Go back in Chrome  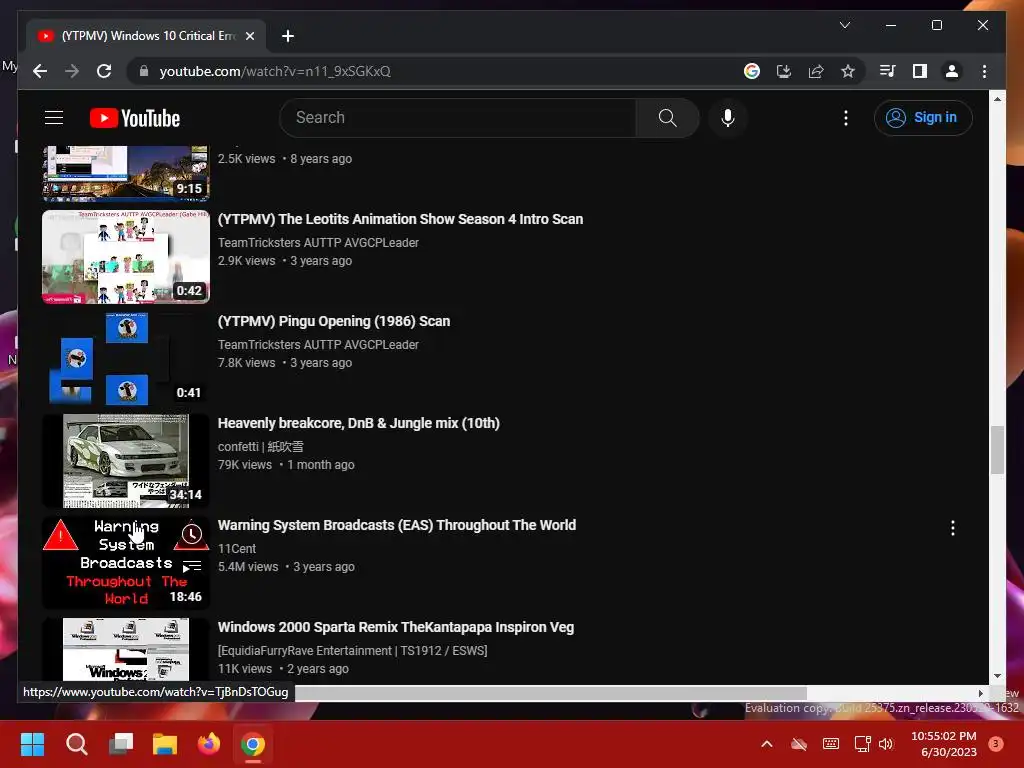point(40,71)
